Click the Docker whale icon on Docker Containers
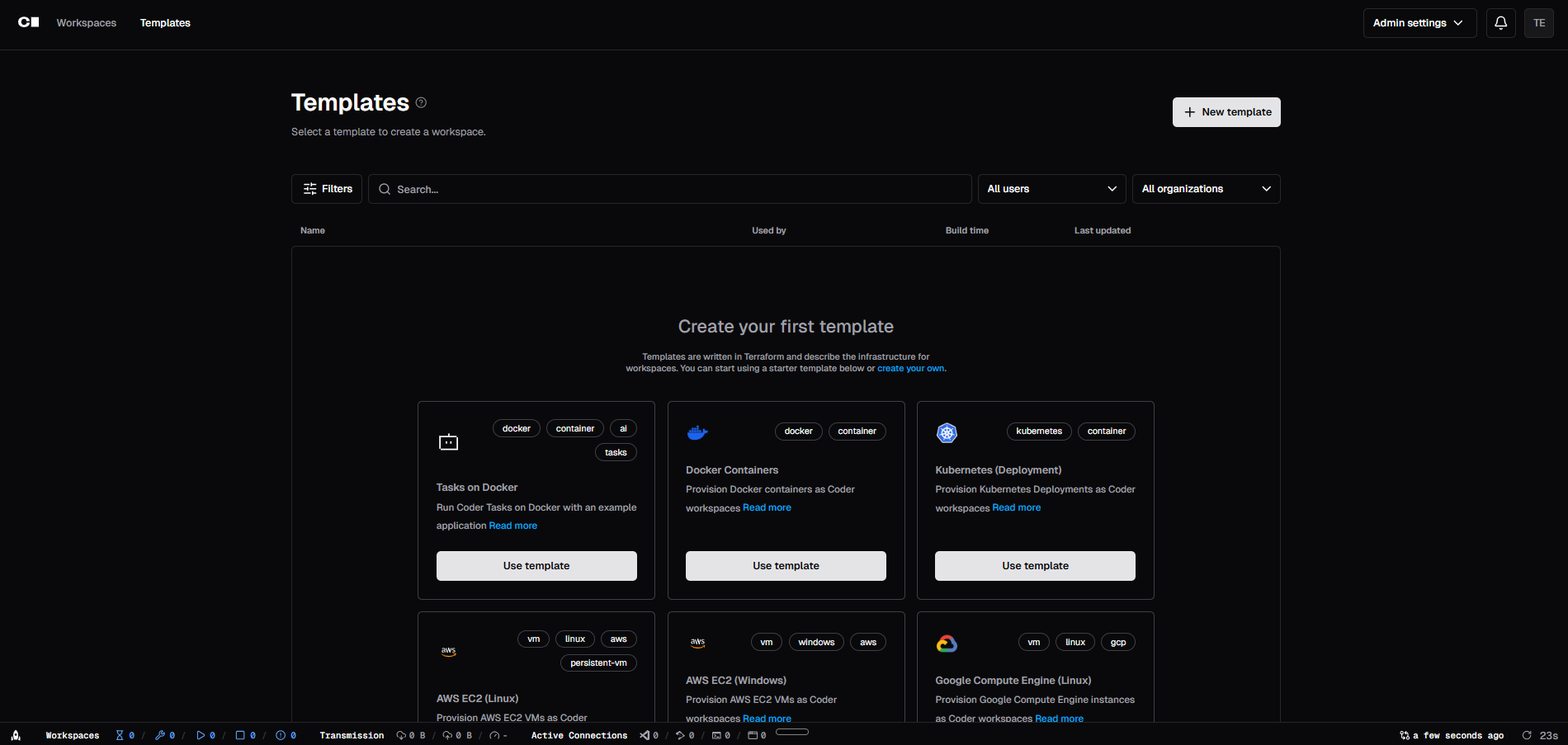Image resolution: width=1568 pixels, height=745 pixels. pos(697,431)
